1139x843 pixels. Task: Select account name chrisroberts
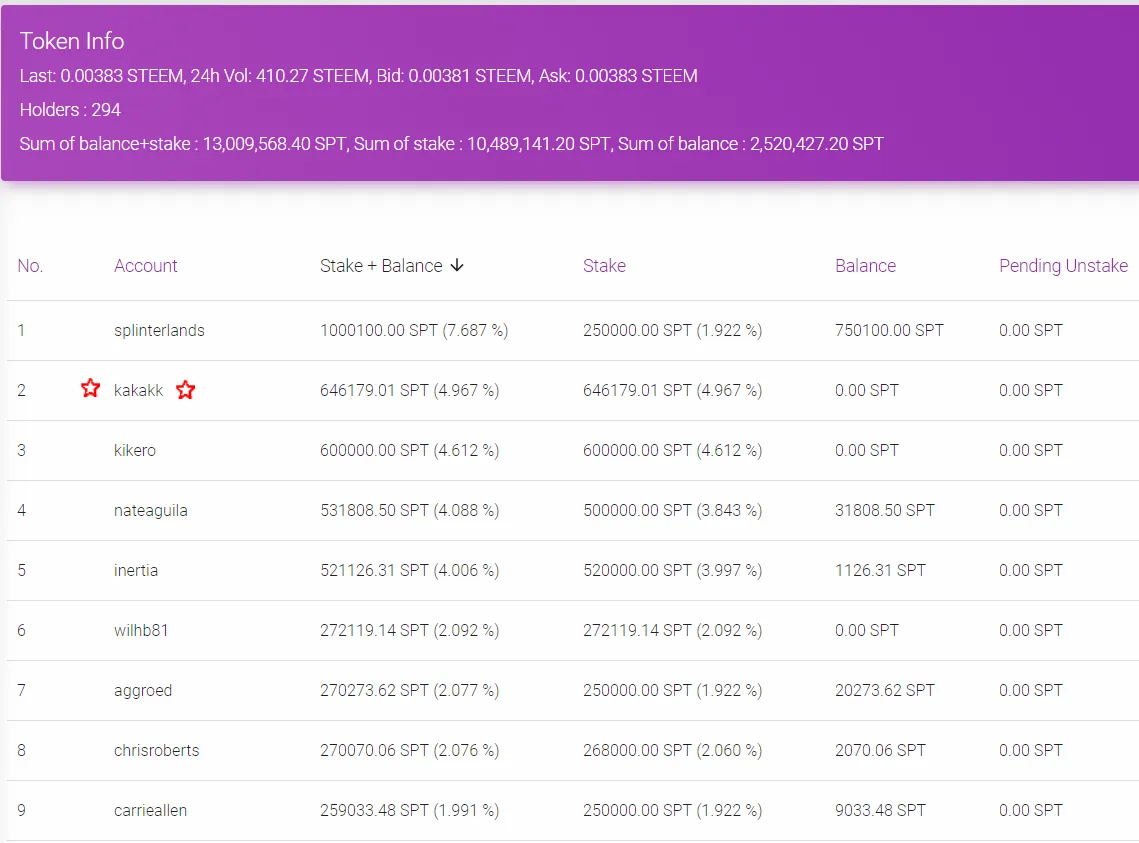pyautogui.click(x=156, y=751)
